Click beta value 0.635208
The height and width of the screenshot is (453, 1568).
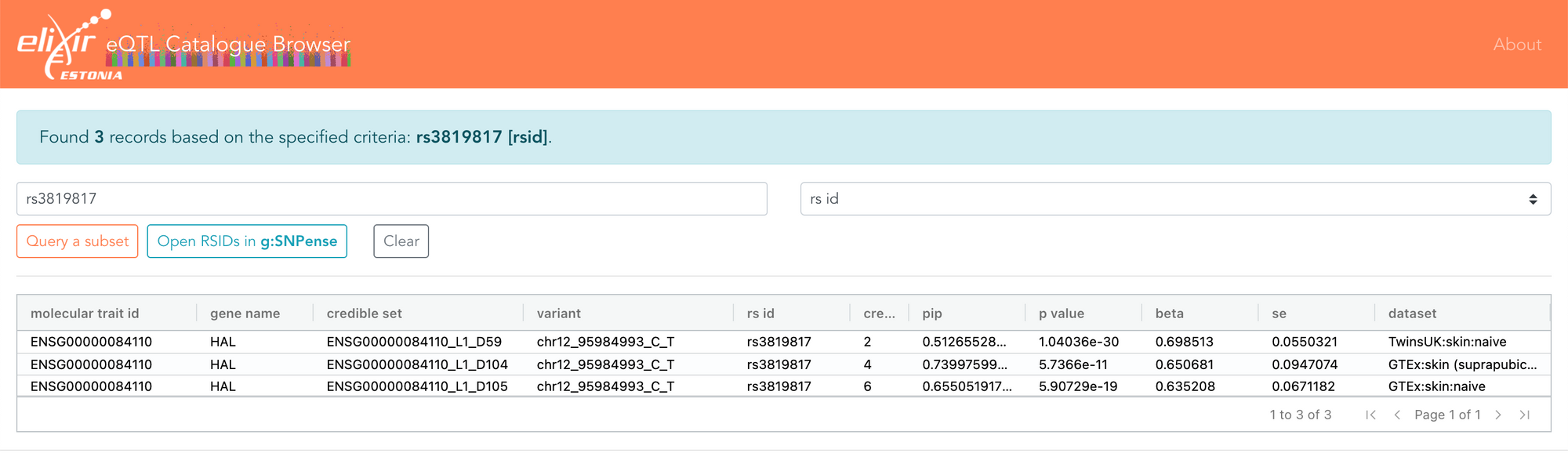point(1185,386)
